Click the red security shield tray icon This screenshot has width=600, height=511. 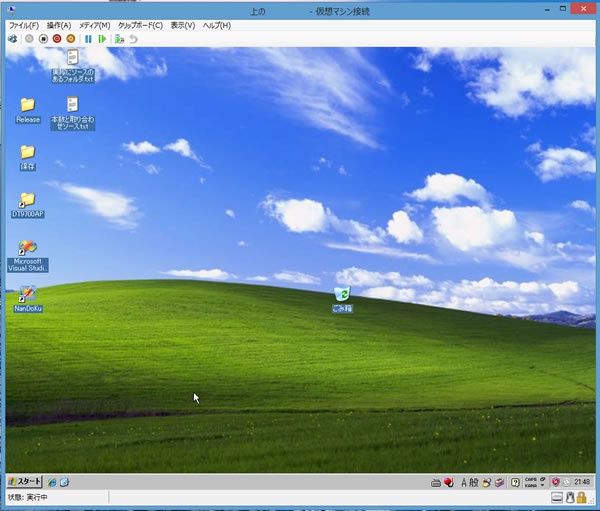556,482
